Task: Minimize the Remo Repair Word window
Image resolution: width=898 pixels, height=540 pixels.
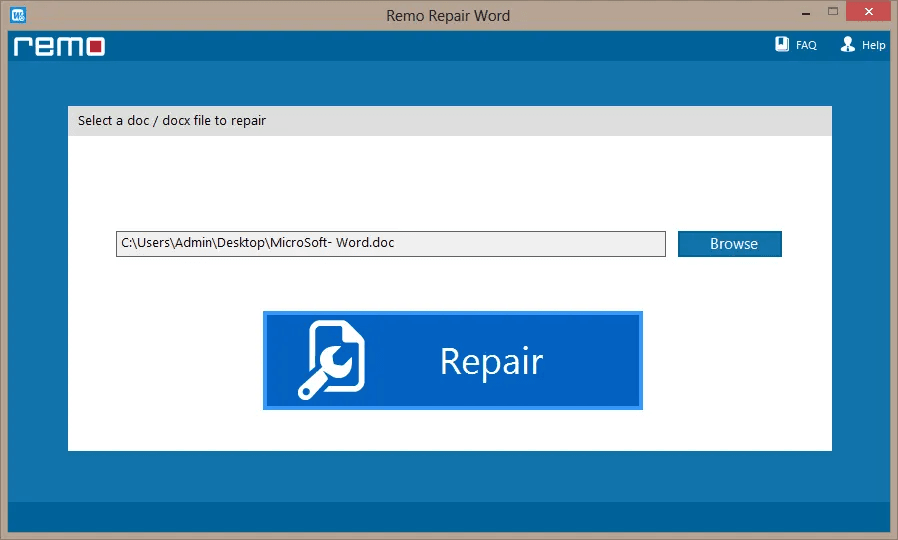Action: [806, 13]
